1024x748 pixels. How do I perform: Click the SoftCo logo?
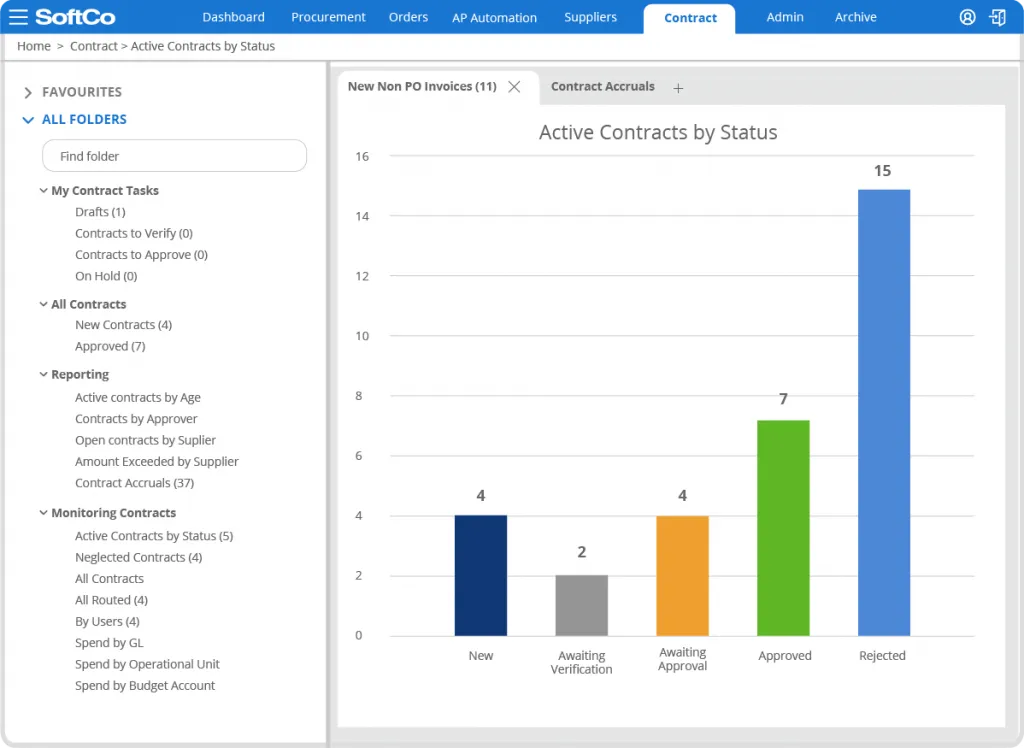point(75,17)
